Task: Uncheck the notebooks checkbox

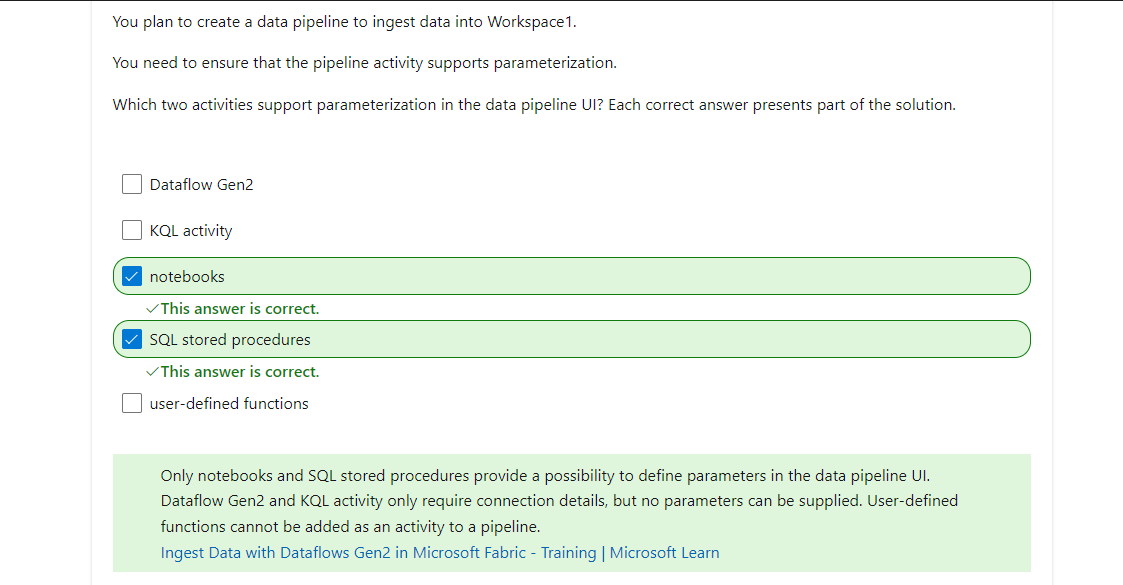Action: point(132,276)
